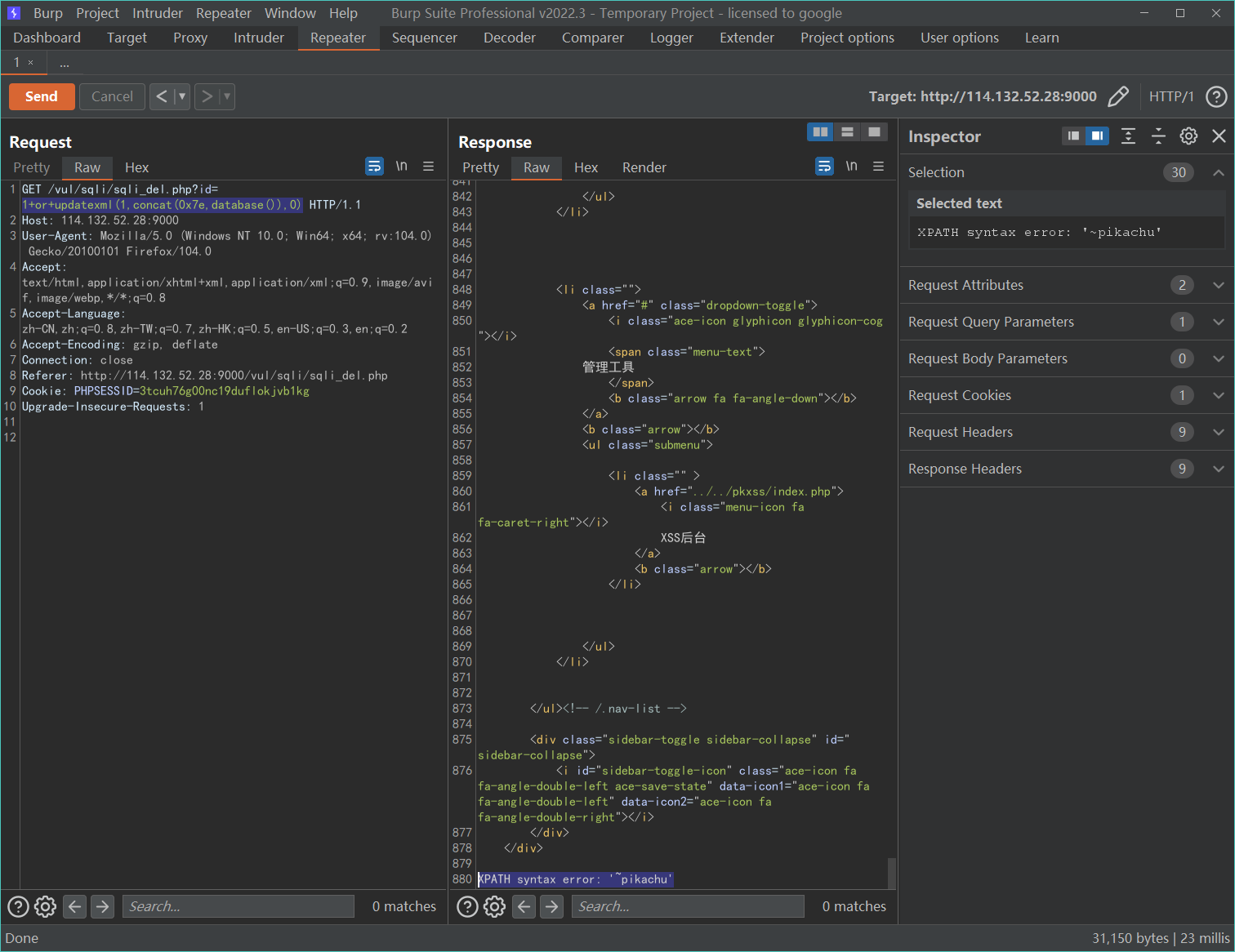
Task: Collapse all Inspector sections icon
Action: [1158, 136]
